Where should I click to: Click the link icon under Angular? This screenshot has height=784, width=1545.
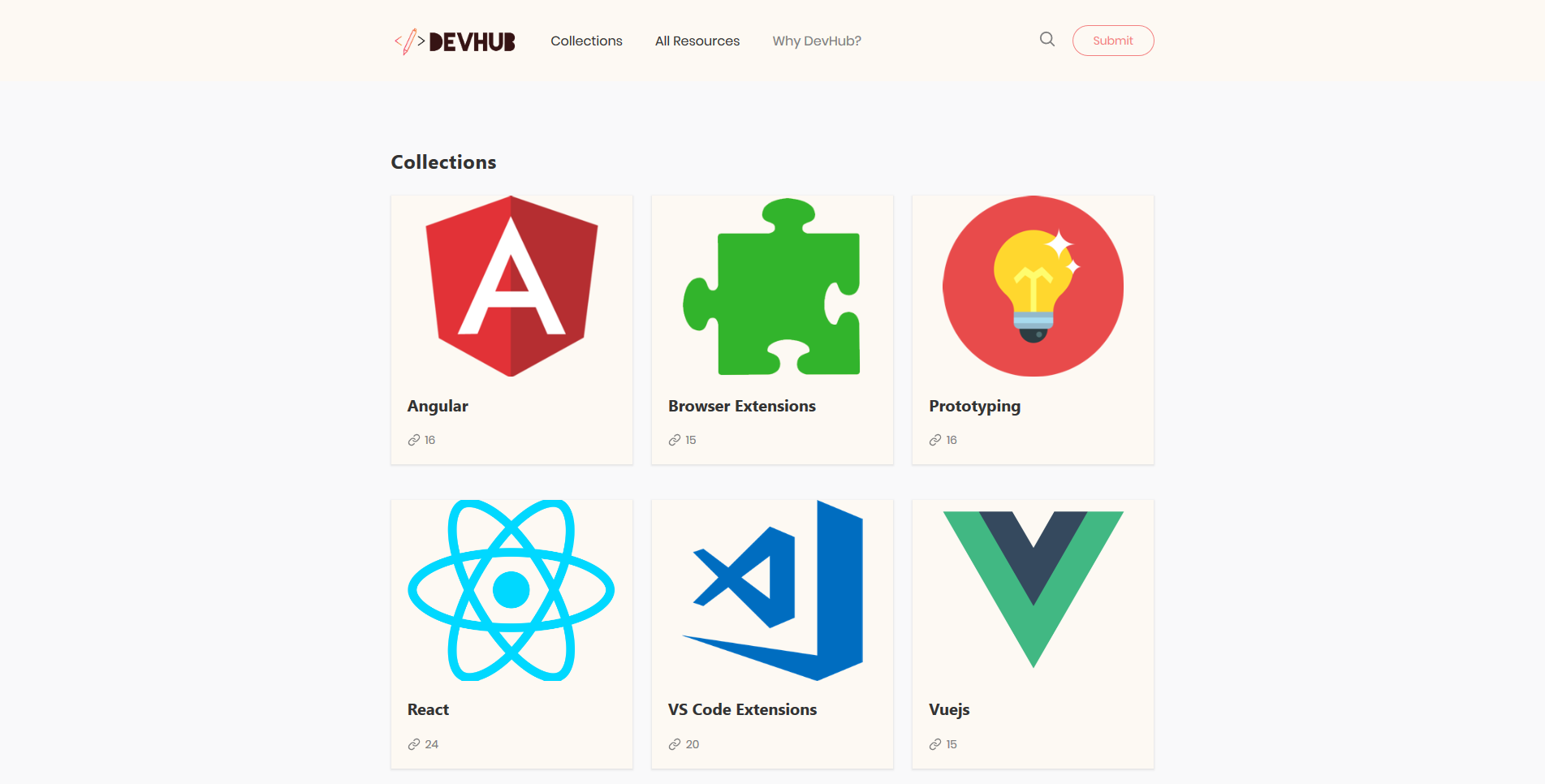[x=413, y=439]
